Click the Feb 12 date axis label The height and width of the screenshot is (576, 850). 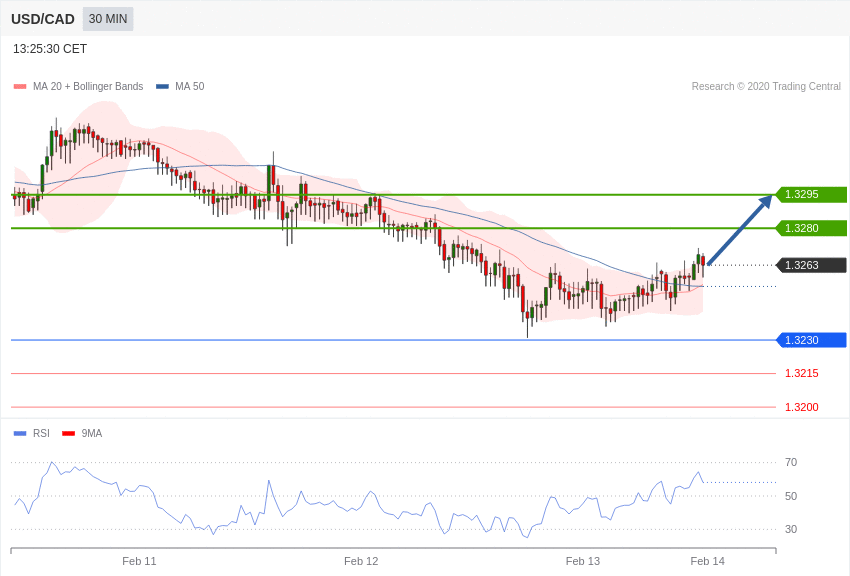pos(361,561)
